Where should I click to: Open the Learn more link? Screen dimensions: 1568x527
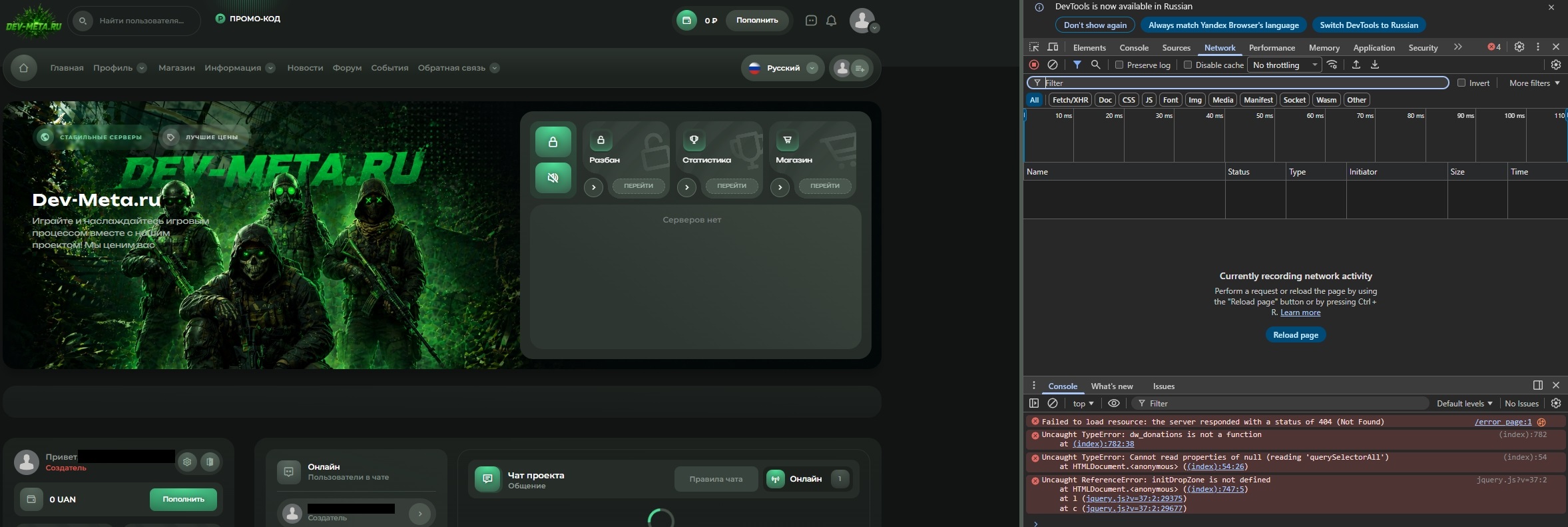coord(1300,312)
